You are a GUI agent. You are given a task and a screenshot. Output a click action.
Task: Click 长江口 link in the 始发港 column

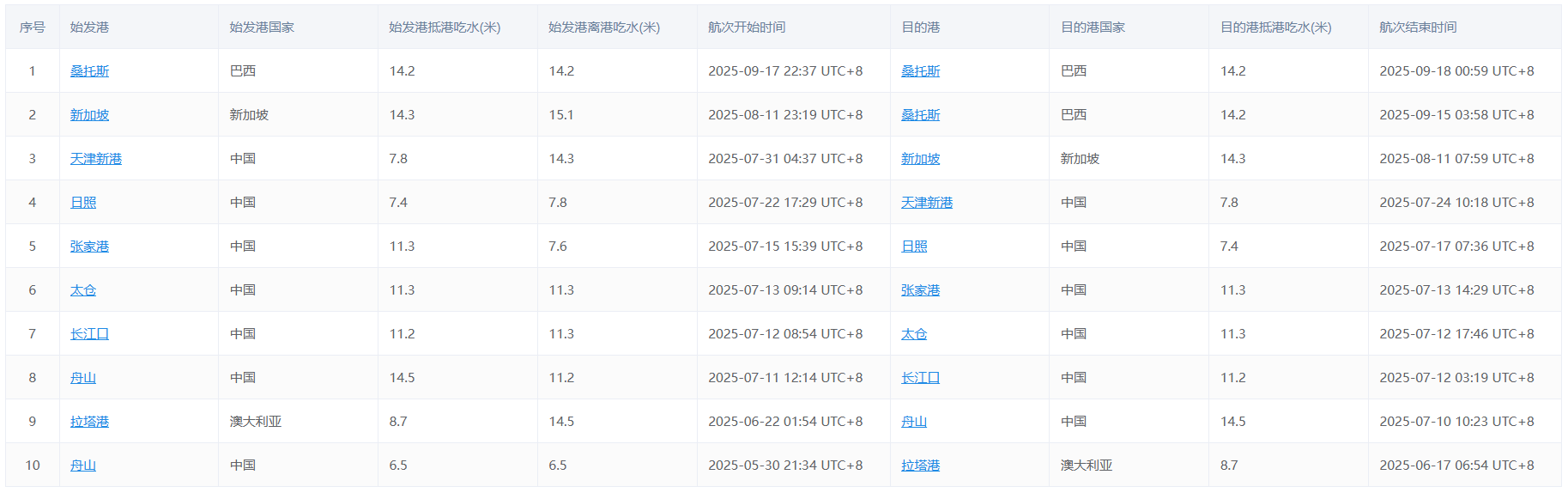(x=89, y=334)
